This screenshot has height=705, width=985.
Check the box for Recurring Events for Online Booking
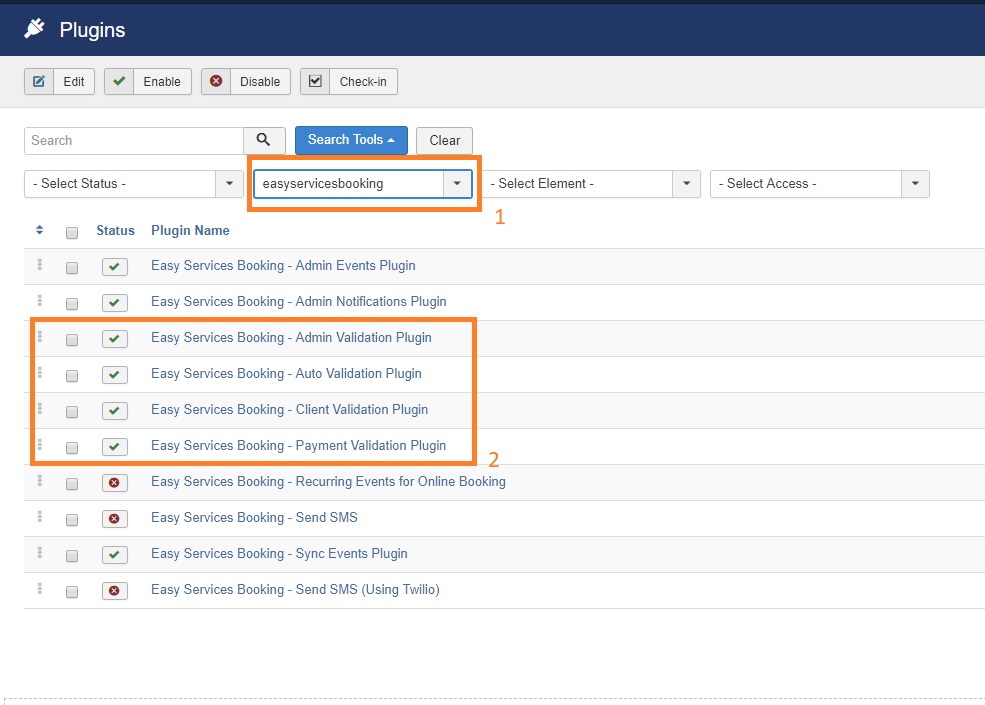[72, 484]
